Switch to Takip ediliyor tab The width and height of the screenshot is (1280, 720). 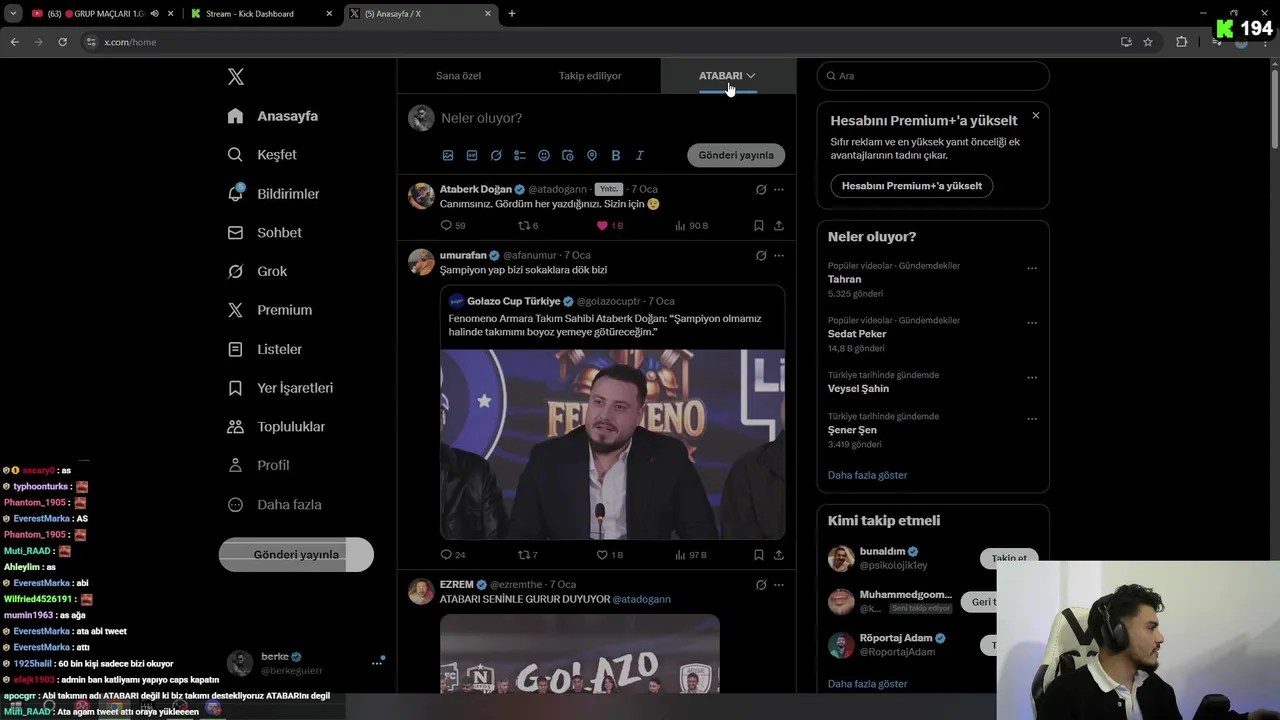[x=590, y=76]
